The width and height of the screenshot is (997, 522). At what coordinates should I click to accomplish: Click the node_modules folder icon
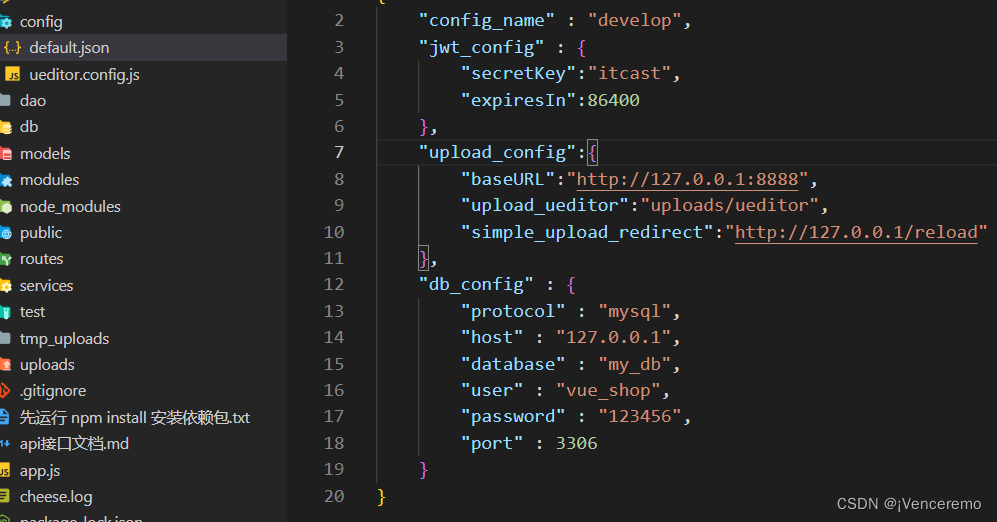pyautogui.click(x=6, y=207)
